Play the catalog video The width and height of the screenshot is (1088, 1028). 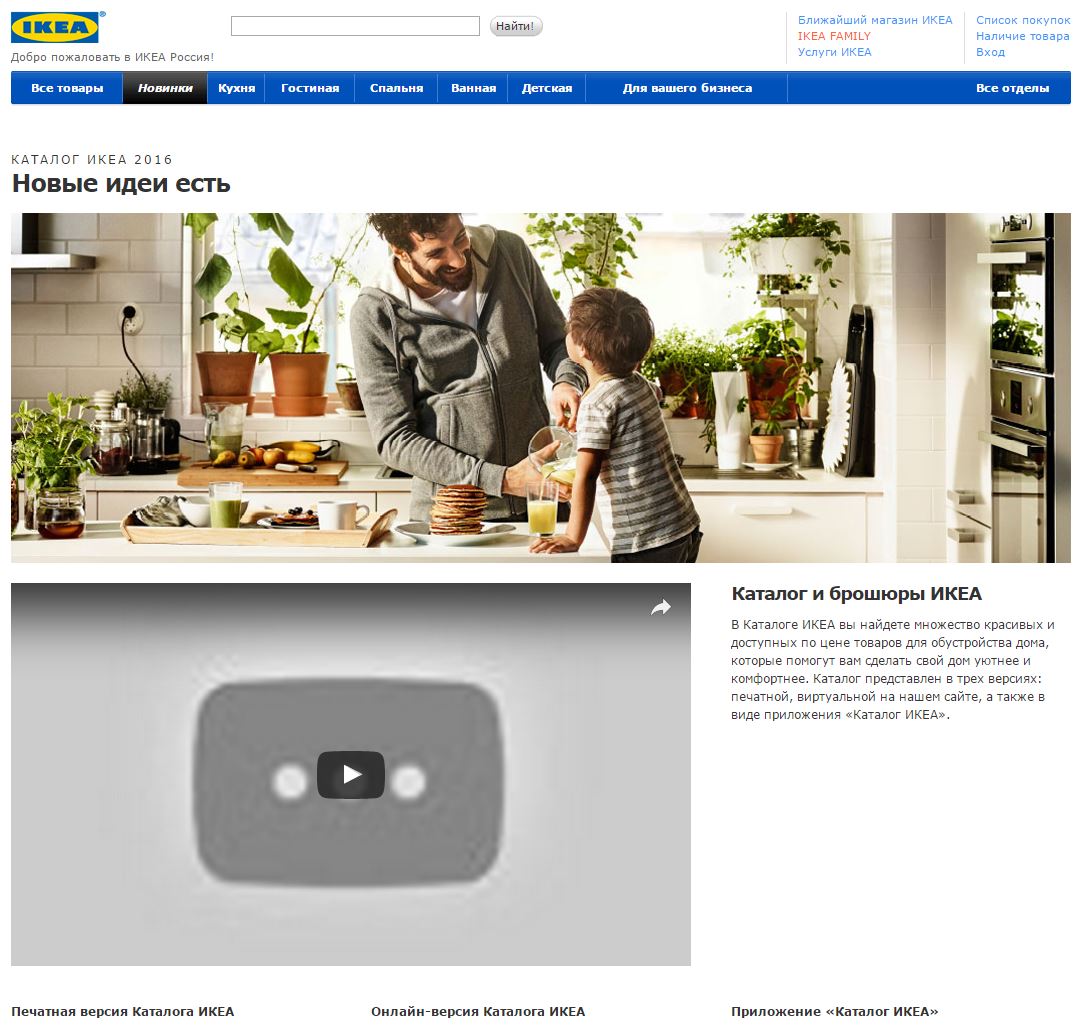pos(350,774)
